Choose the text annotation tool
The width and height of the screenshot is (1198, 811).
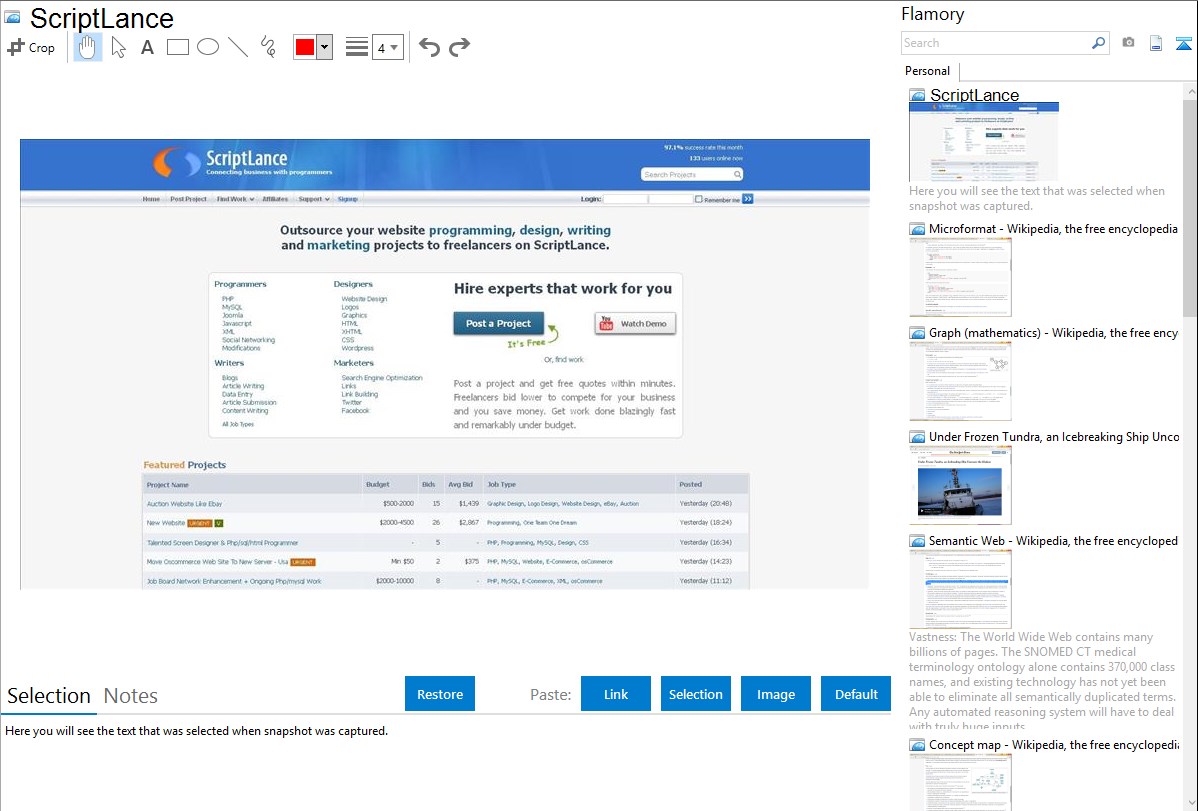(x=147, y=47)
